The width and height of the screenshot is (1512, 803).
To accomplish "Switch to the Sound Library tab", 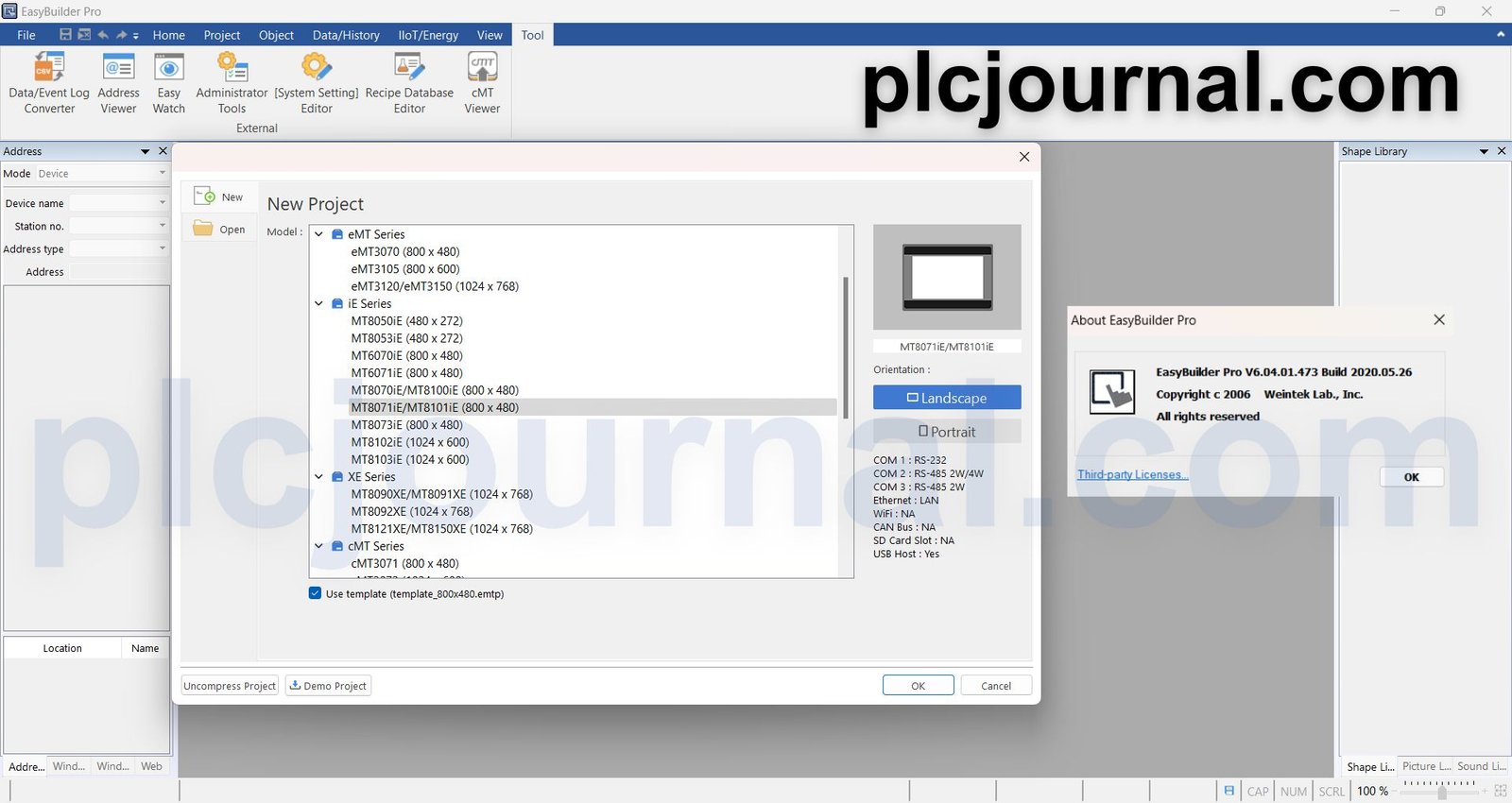I will point(1481,766).
